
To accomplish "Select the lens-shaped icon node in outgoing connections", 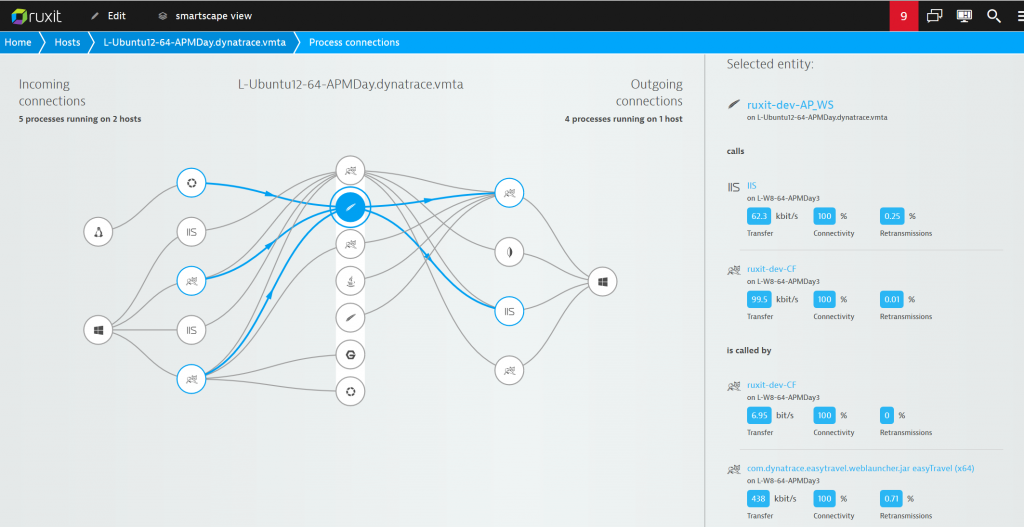I will pos(509,252).
